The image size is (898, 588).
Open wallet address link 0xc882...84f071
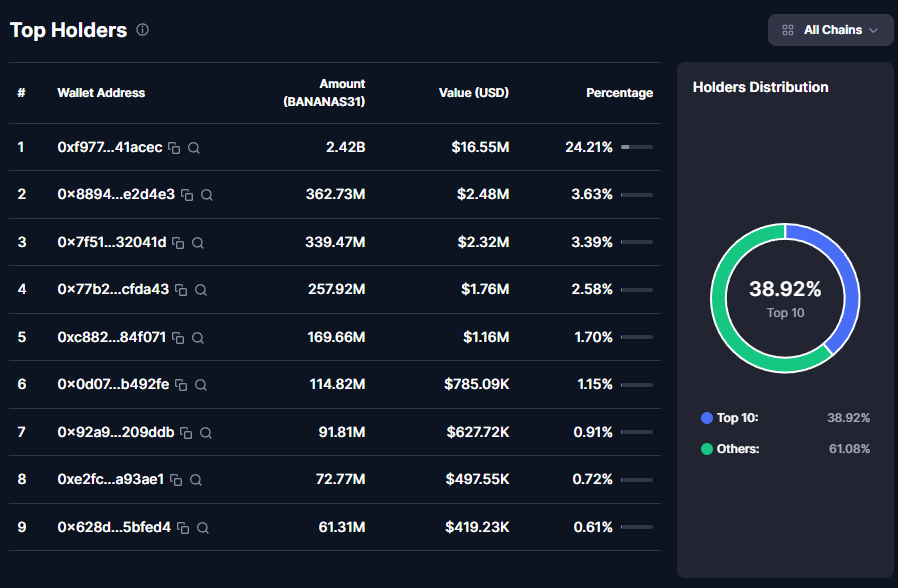click(111, 337)
